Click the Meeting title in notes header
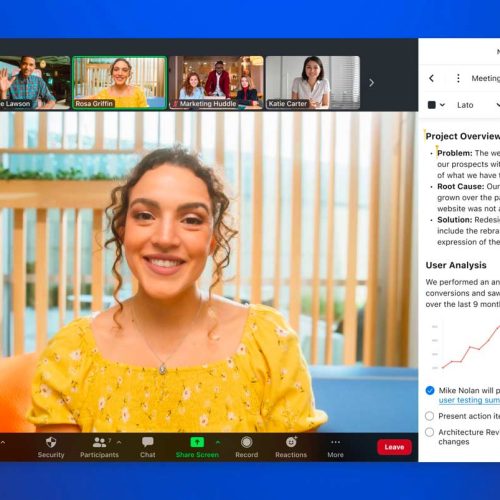 (486, 78)
